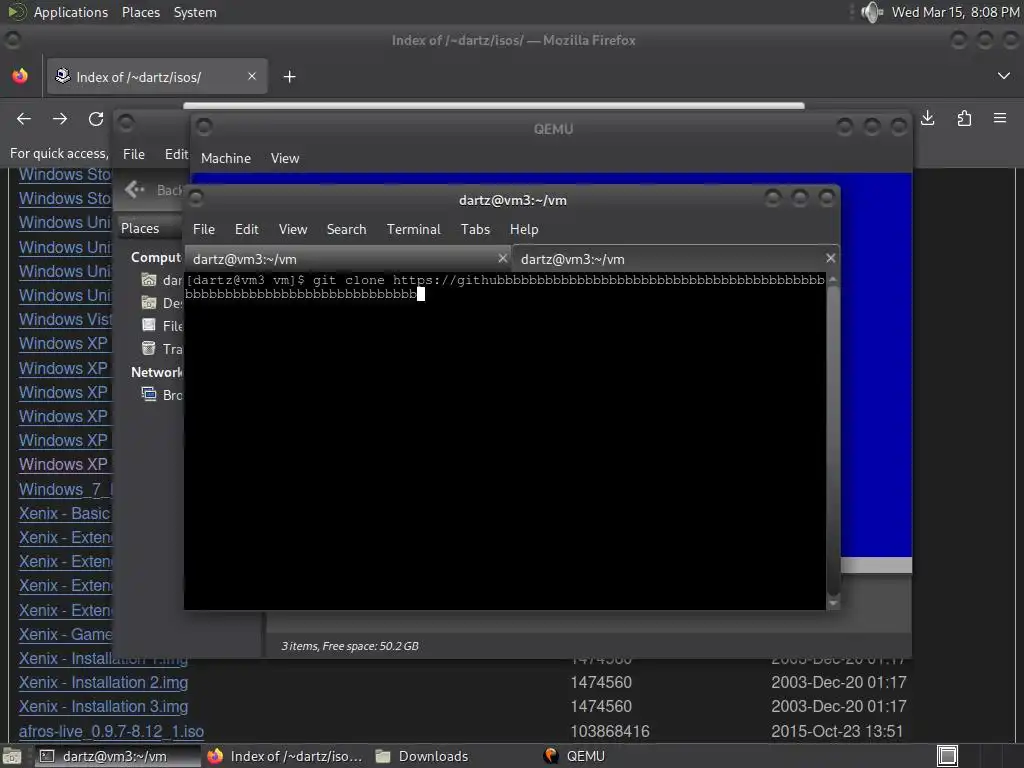Open the Applications menu in top panel

point(71,12)
